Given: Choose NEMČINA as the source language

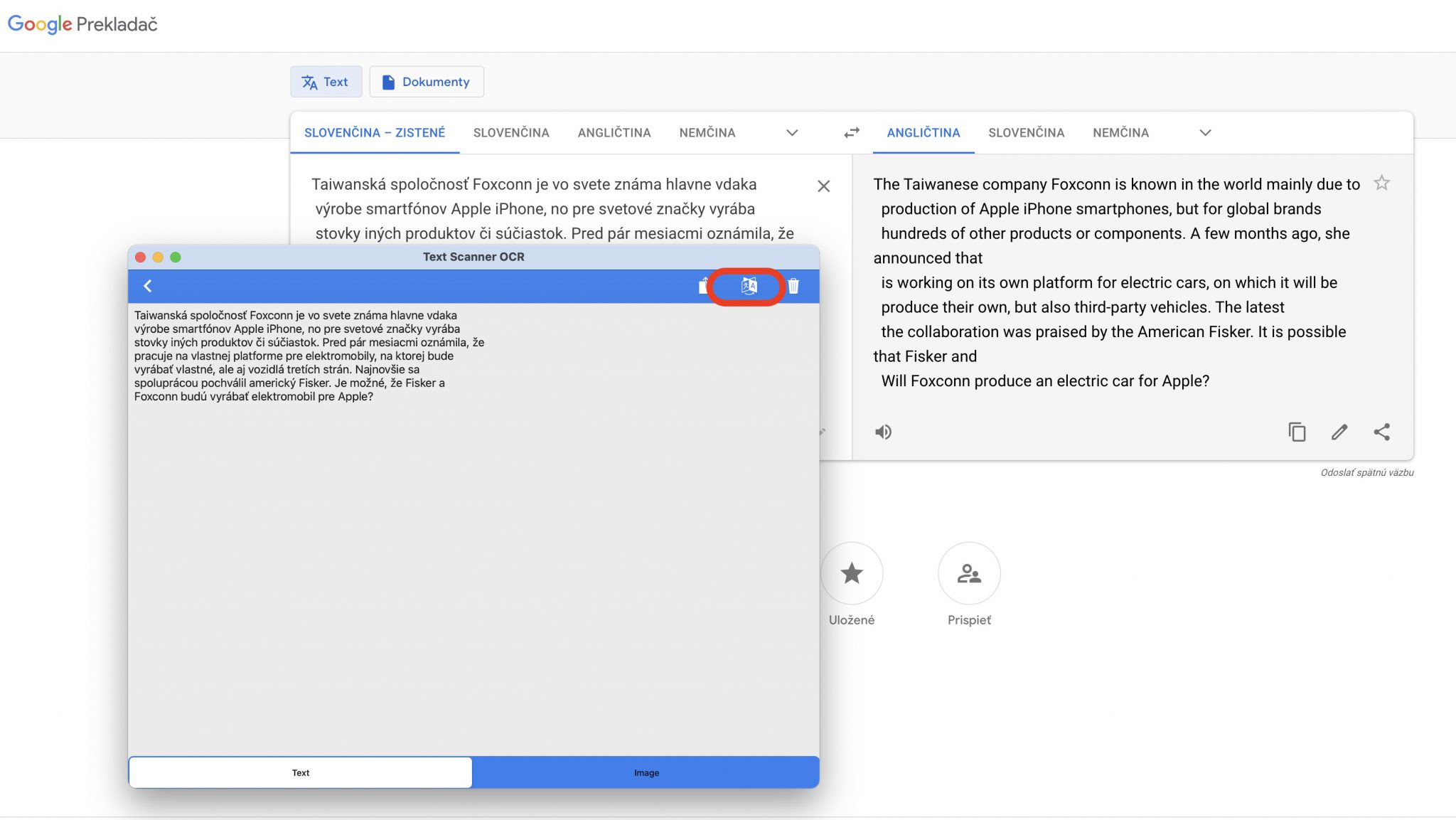Looking at the screenshot, I should 707,133.
